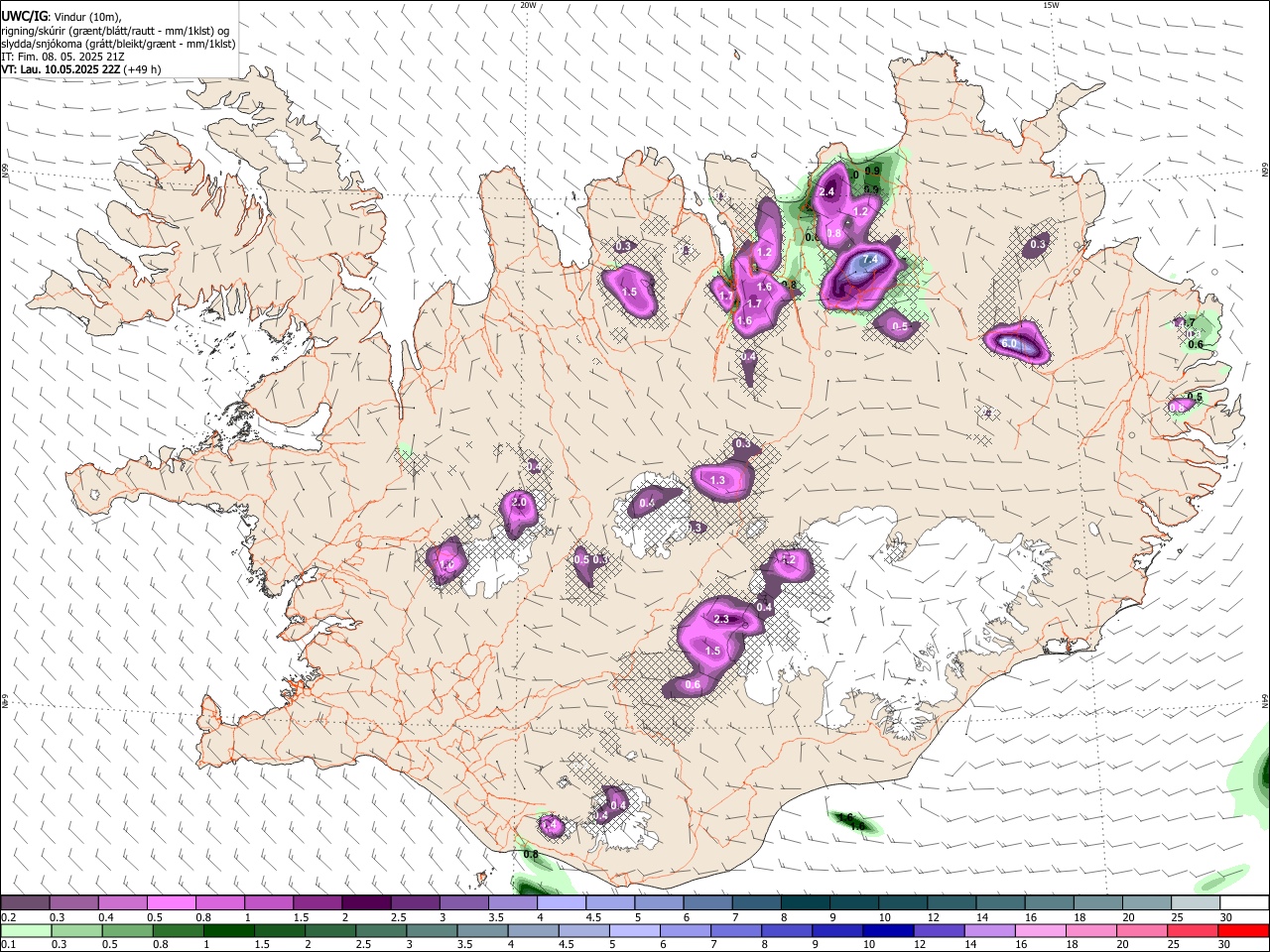The image size is (1270, 952).
Task: Click the 15W longitude label
Action: coord(1051,5)
